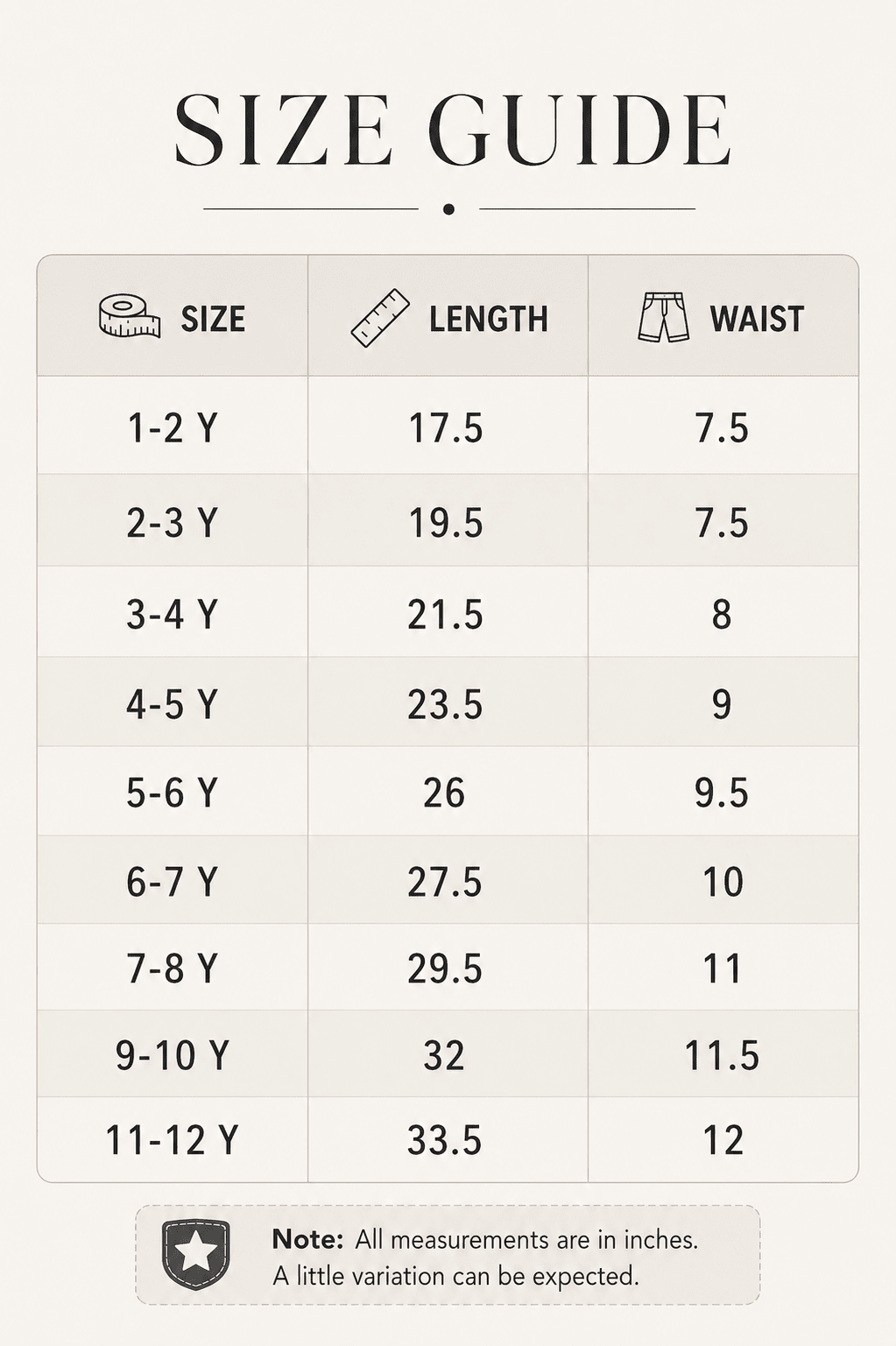Select the 6-7 Y size cell
Image resolution: width=896 pixels, height=1346 pixels.
pos(172,881)
